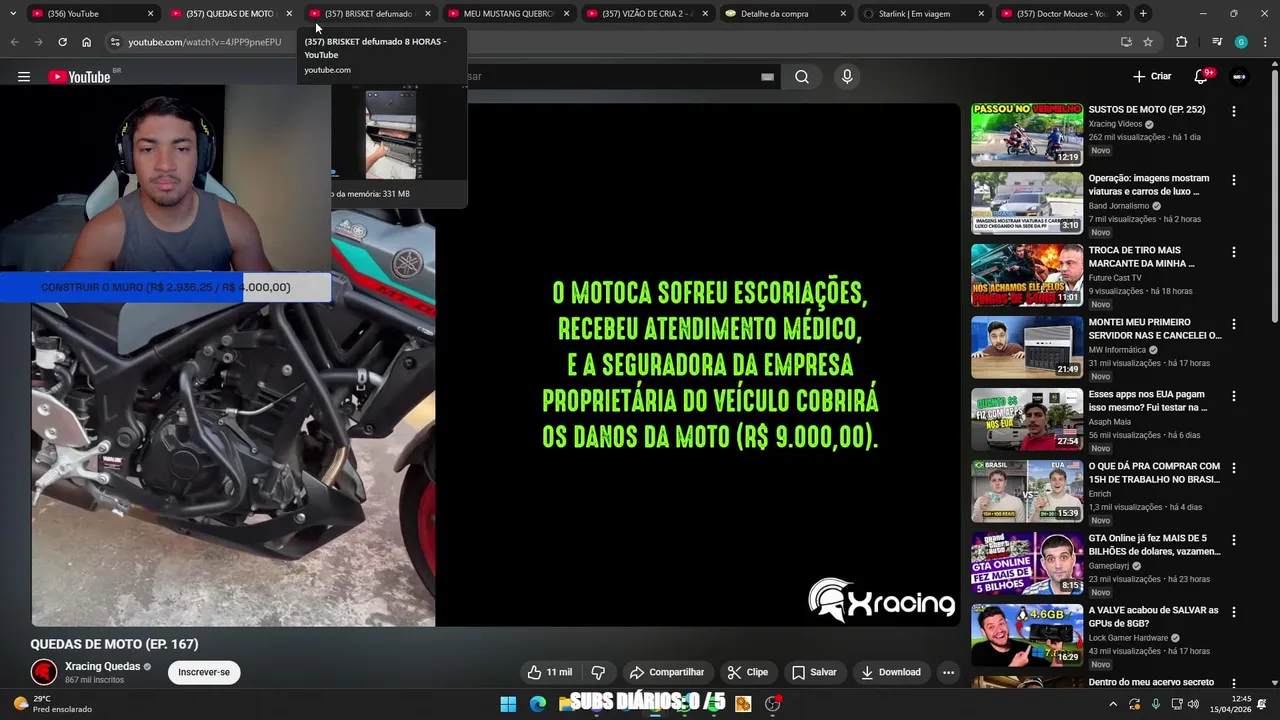
Task: Open Microsoft Edge from the taskbar
Action: point(538,704)
